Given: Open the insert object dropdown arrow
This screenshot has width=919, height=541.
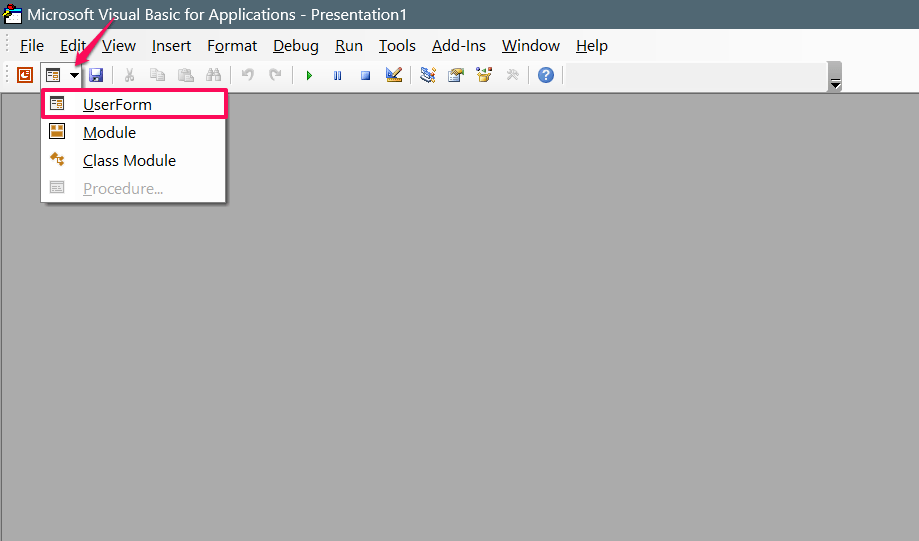Looking at the screenshot, I should tap(74, 75).
